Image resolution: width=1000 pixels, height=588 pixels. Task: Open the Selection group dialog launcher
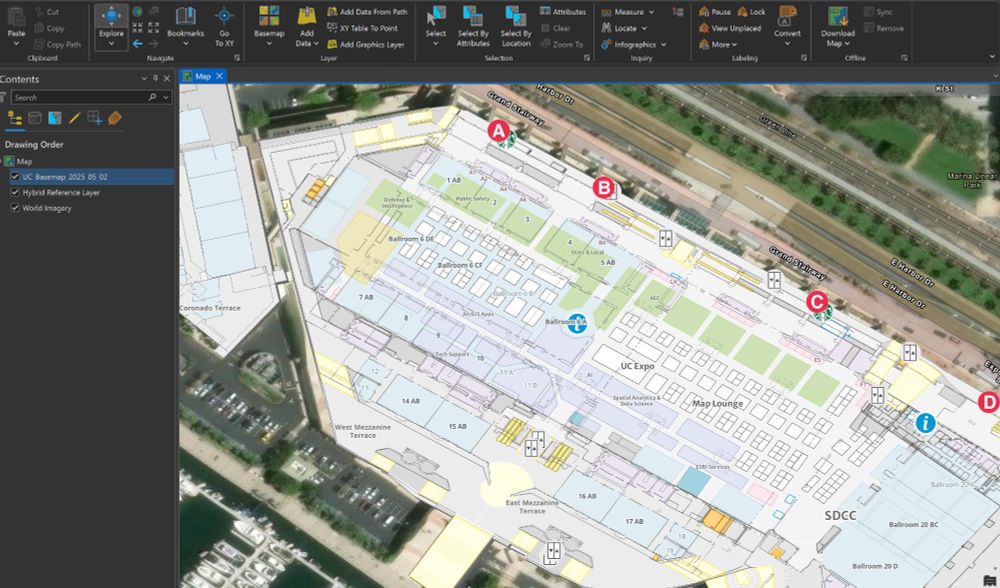tap(587, 58)
